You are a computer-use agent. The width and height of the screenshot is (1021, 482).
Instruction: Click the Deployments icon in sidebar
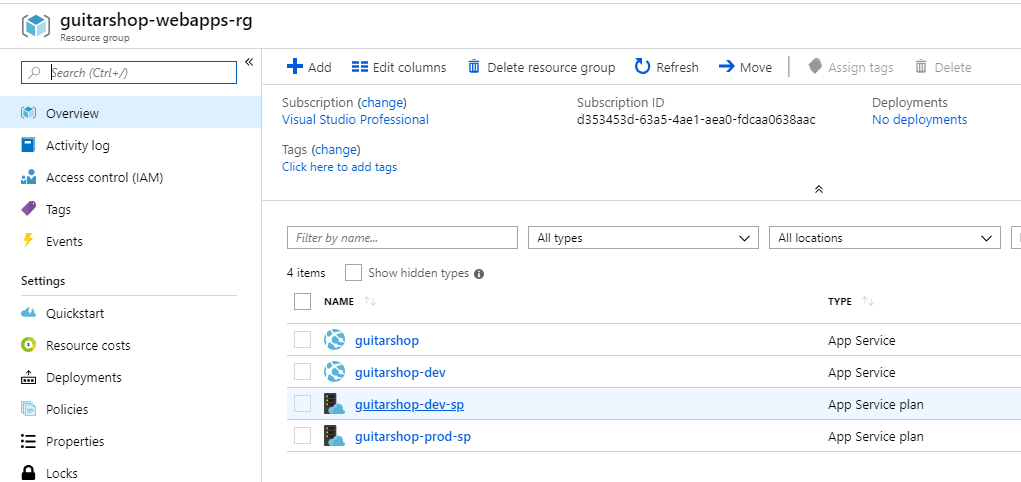pyautogui.click(x=29, y=377)
